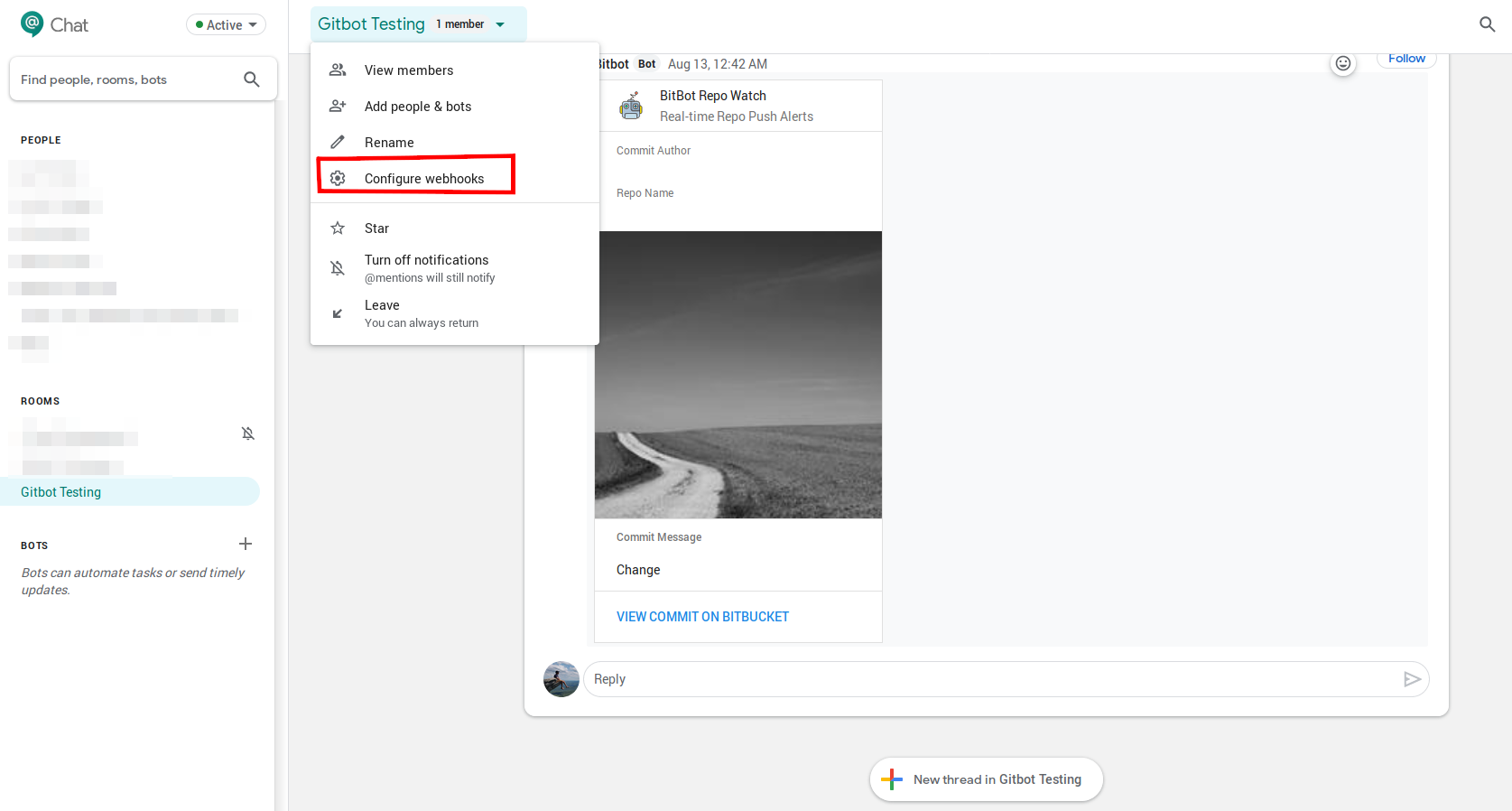
Task: Click the 1 member label in header
Action: (x=460, y=24)
